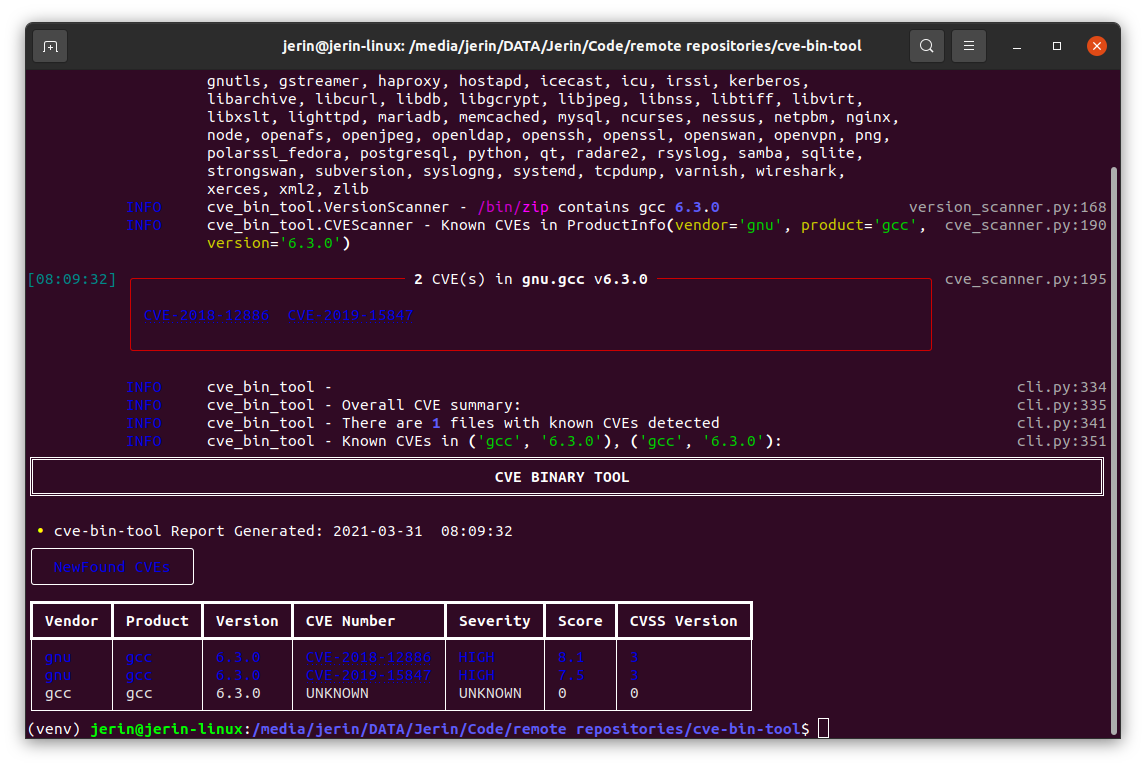Click the 08:09:32 timestamp marker
Viewport: 1146px width, 767px height.
71,279
